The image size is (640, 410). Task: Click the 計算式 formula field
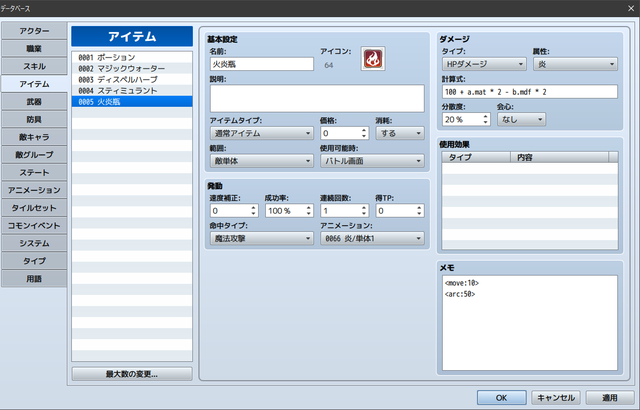(x=529, y=92)
